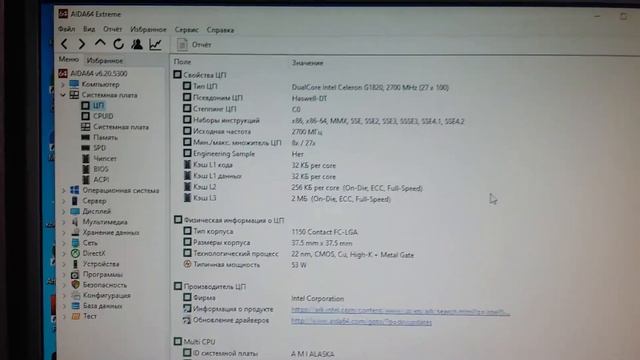Image resolution: width=640 pixels, height=360 pixels.
Task: Expand the Хранение данных tree node
Action: click(63, 233)
